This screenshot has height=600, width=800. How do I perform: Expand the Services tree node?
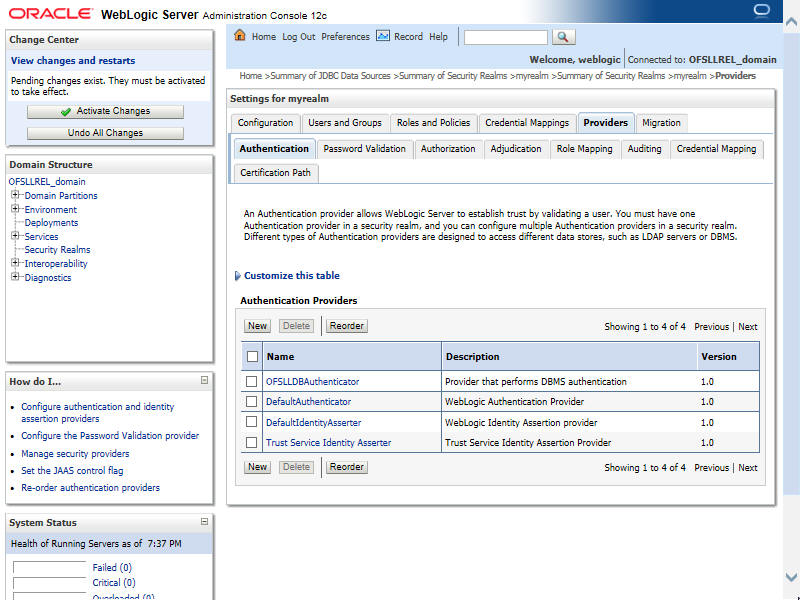15,236
